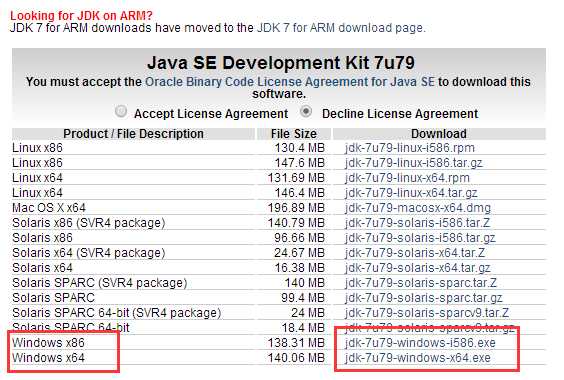564x380 pixels.
Task: Click the 138.31 MB file size
Action: 296,343
